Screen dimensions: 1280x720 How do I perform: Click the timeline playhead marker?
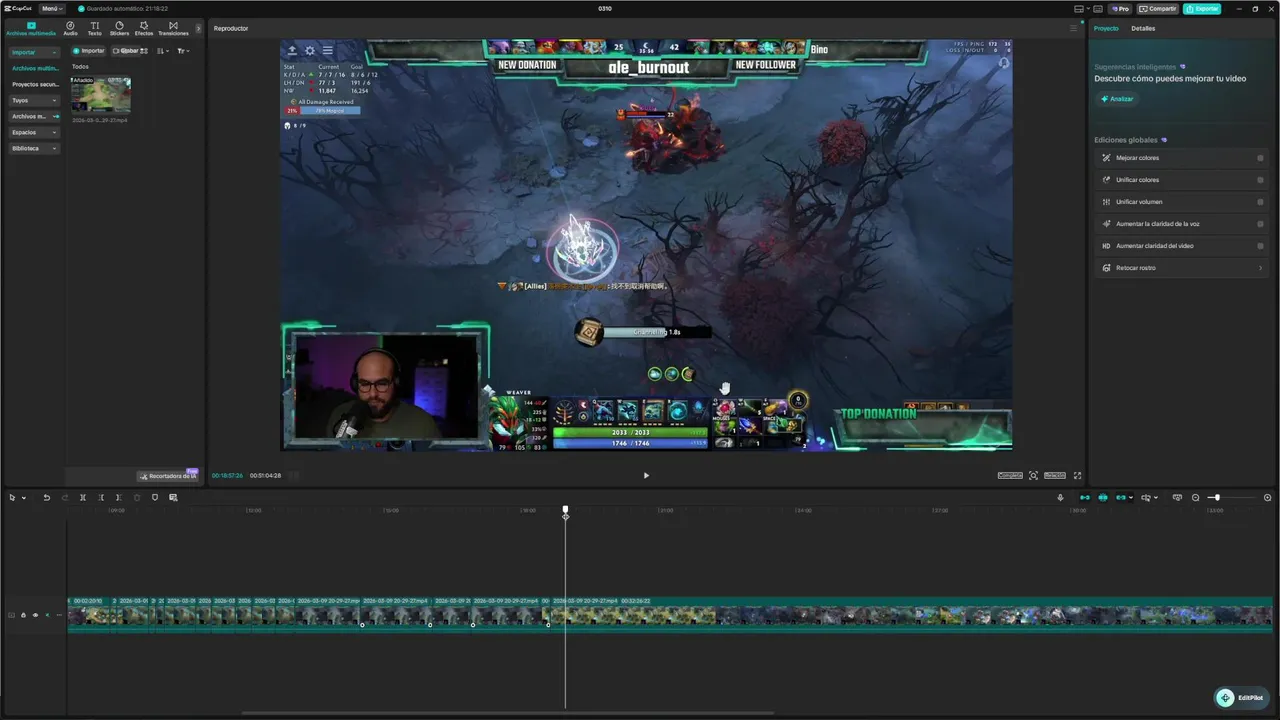(x=565, y=511)
